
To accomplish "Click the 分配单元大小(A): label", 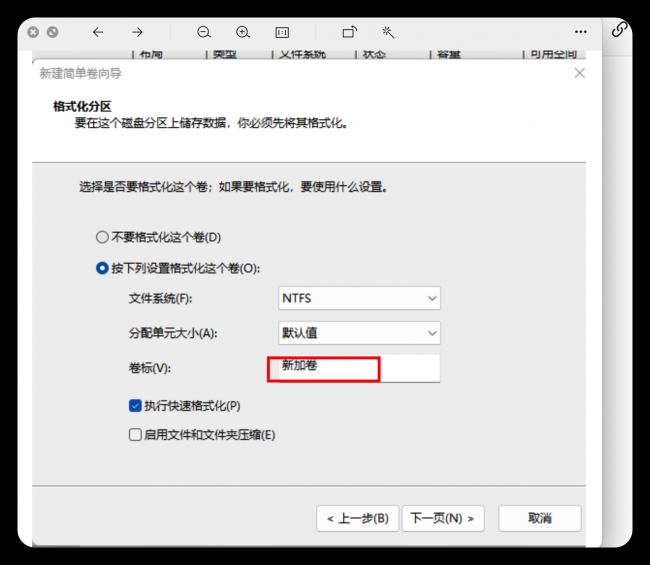I will coord(173,333).
